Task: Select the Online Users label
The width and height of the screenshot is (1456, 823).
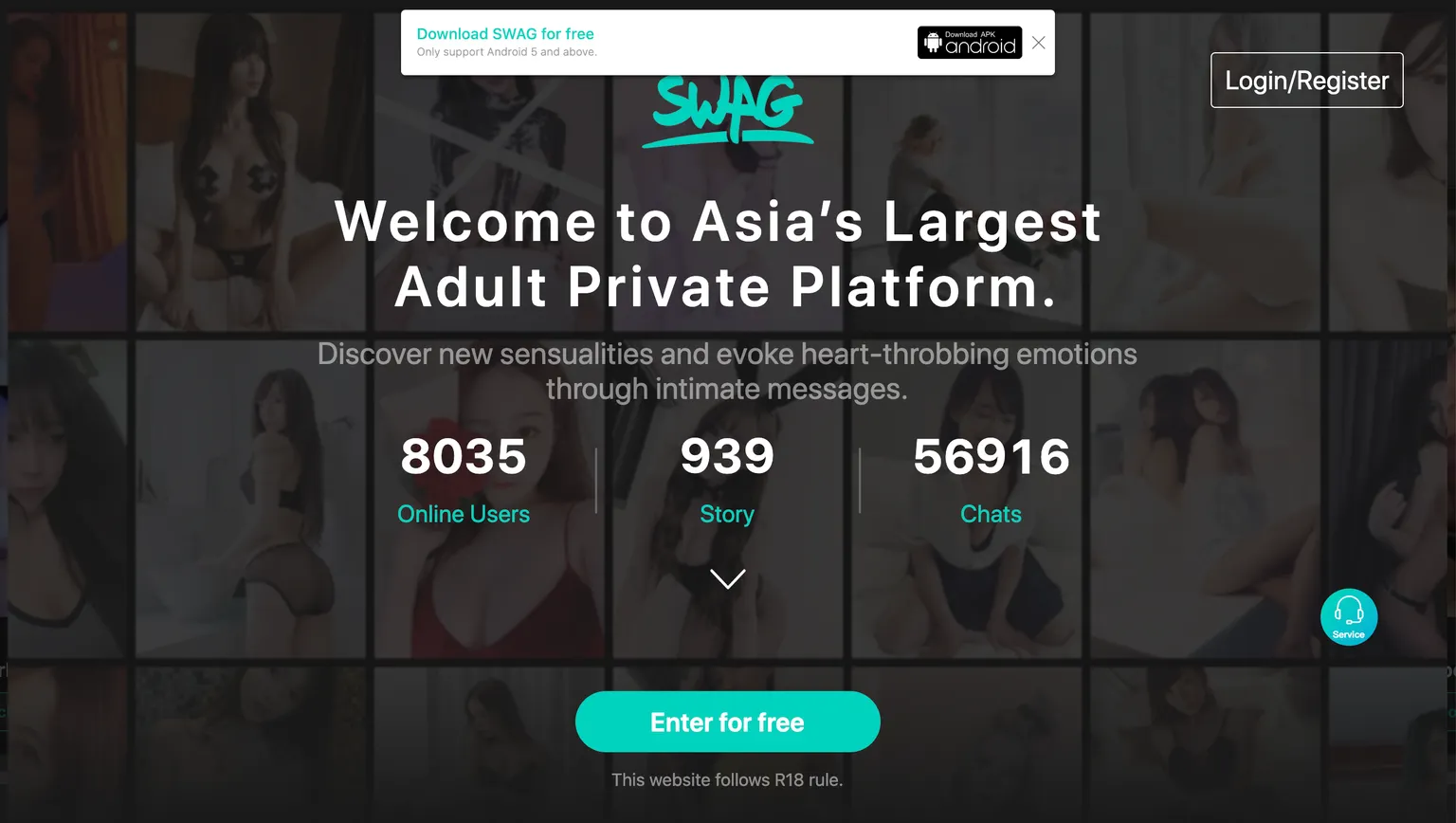Action: [464, 514]
